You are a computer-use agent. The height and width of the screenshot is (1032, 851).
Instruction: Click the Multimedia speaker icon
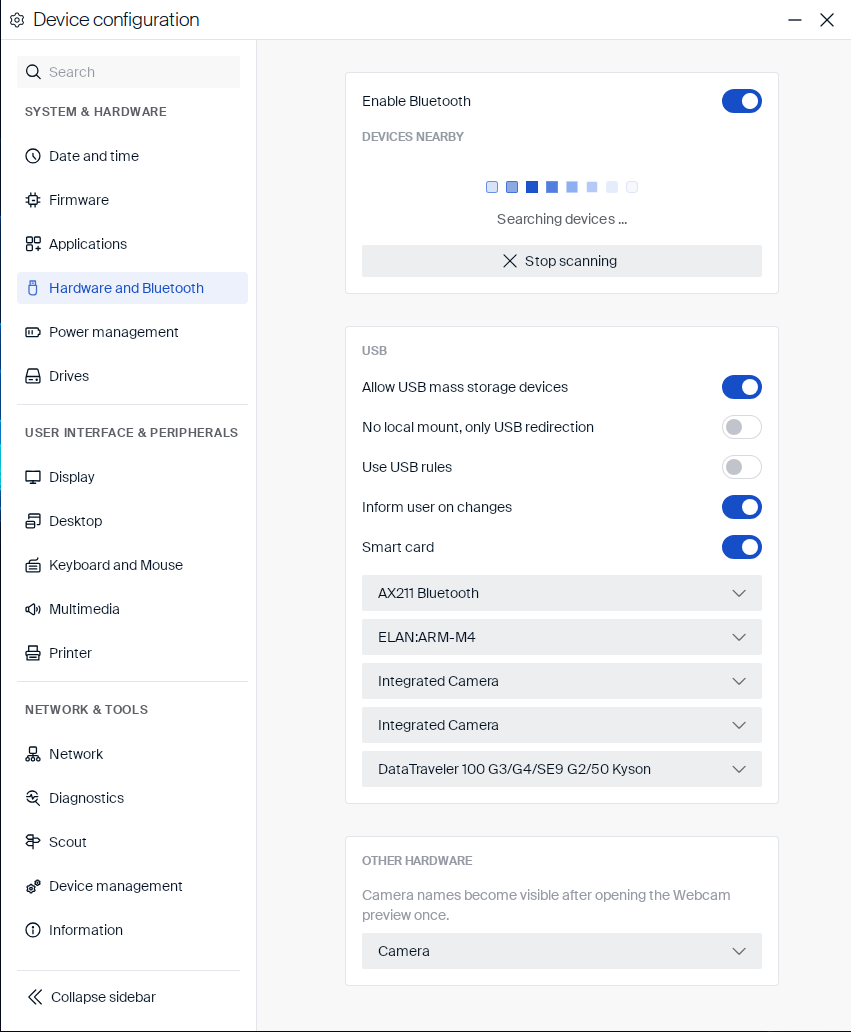click(x=33, y=609)
